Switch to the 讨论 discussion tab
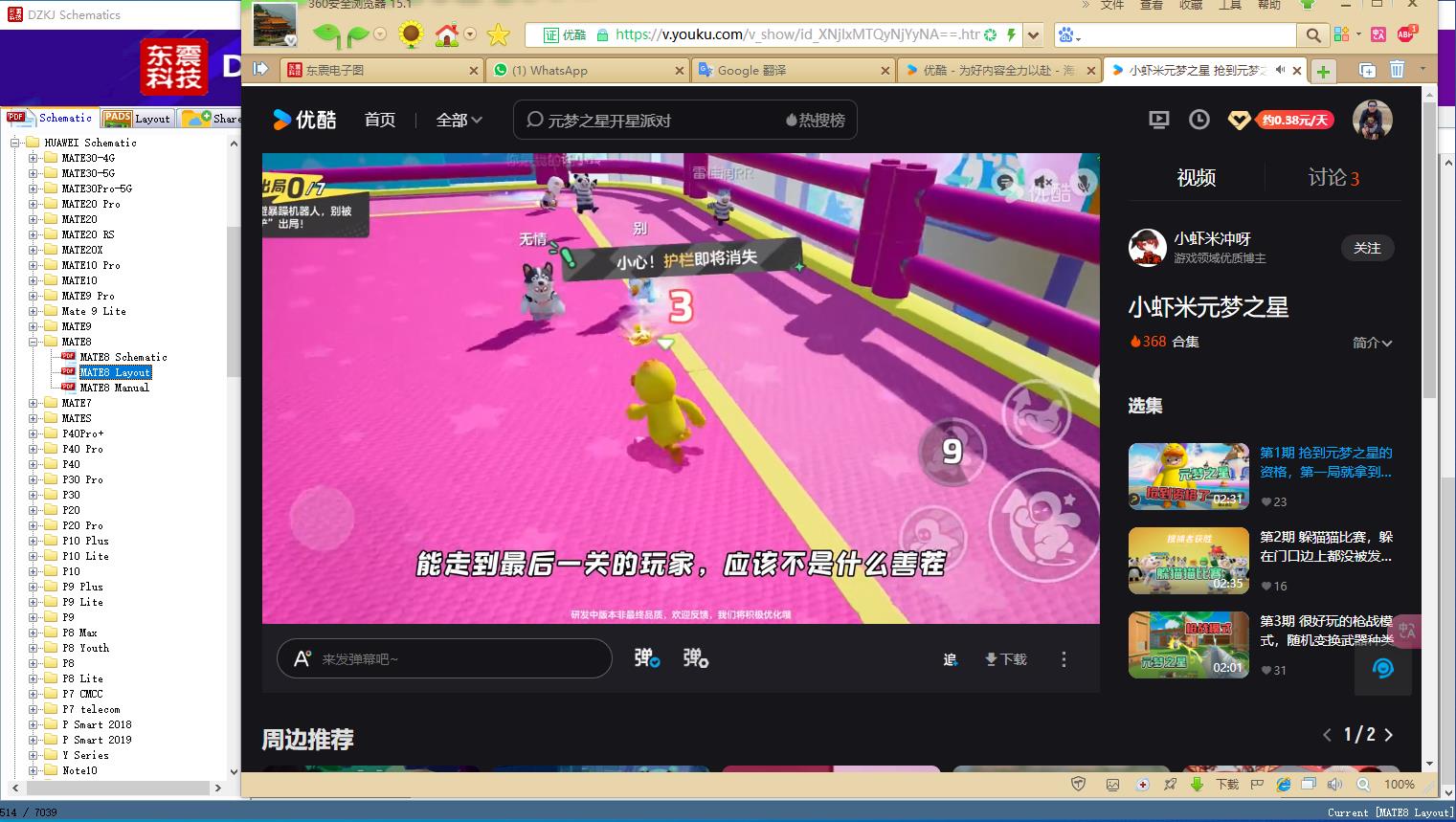This screenshot has width=1456, height=822. (1333, 177)
